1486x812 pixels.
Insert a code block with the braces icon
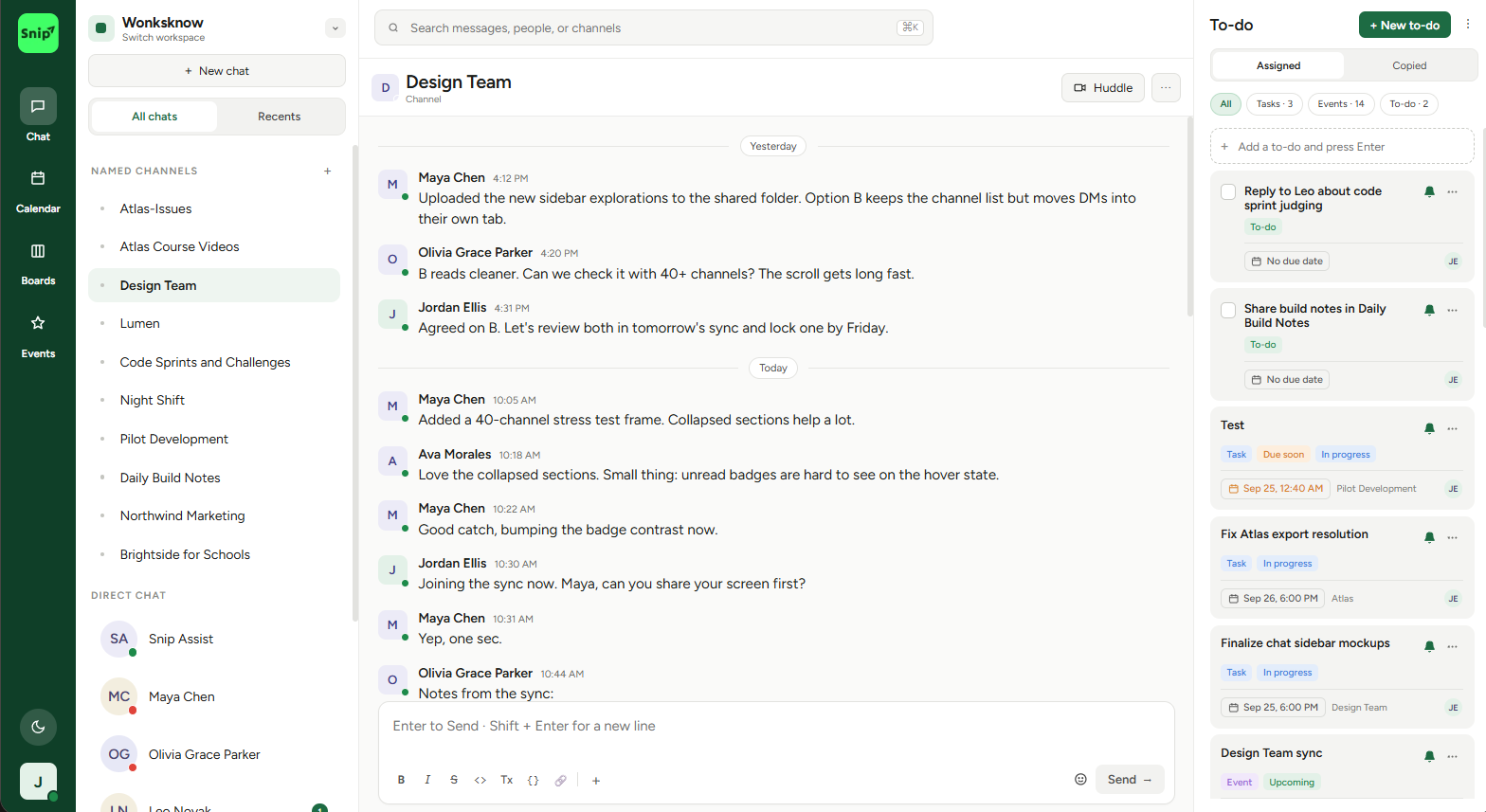tap(534, 780)
